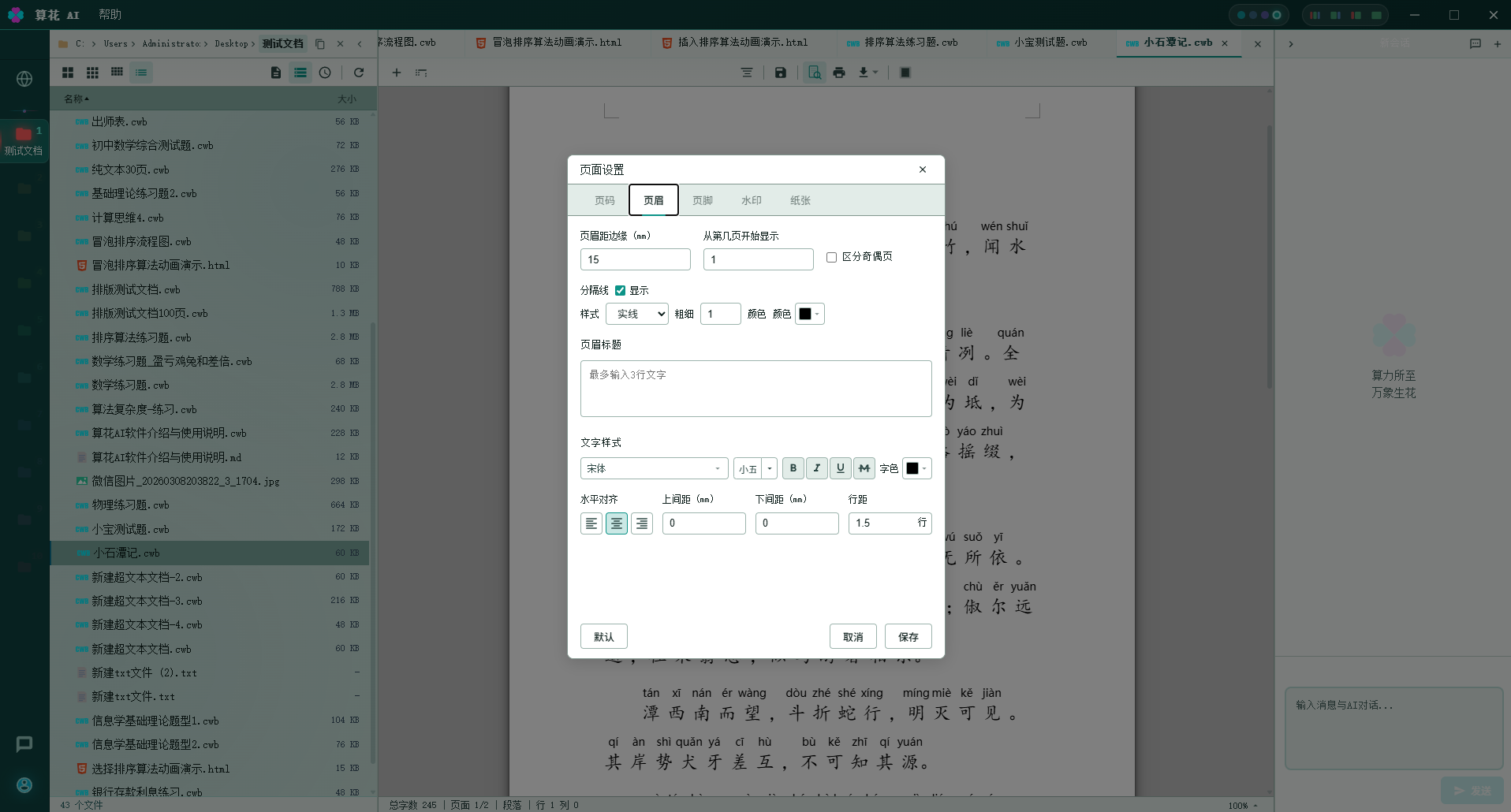Sort files by the 名称 column header
This screenshot has height=812, width=1511.
[76, 99]
